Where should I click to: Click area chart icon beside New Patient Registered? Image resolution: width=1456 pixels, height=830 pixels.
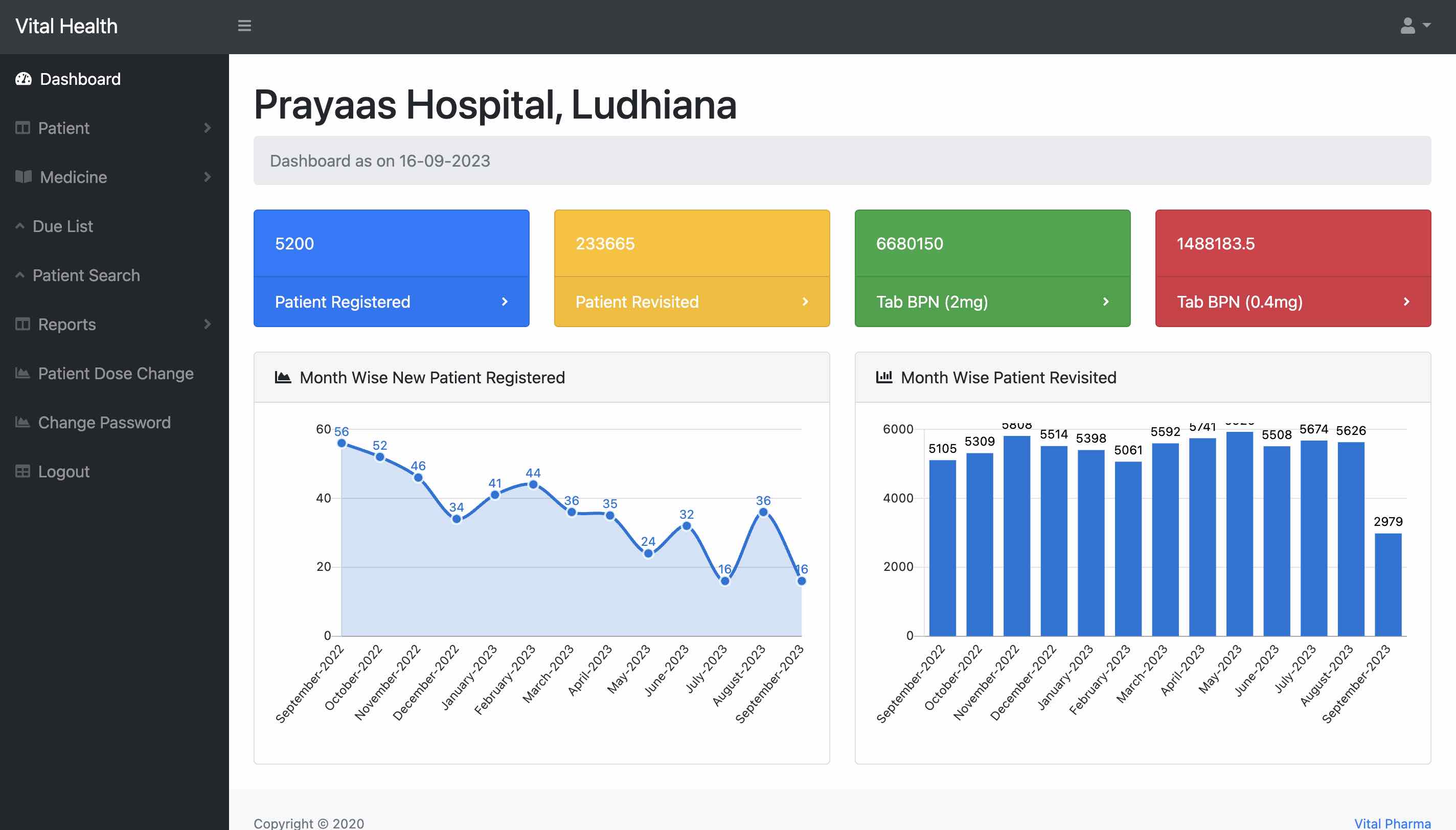283,377
